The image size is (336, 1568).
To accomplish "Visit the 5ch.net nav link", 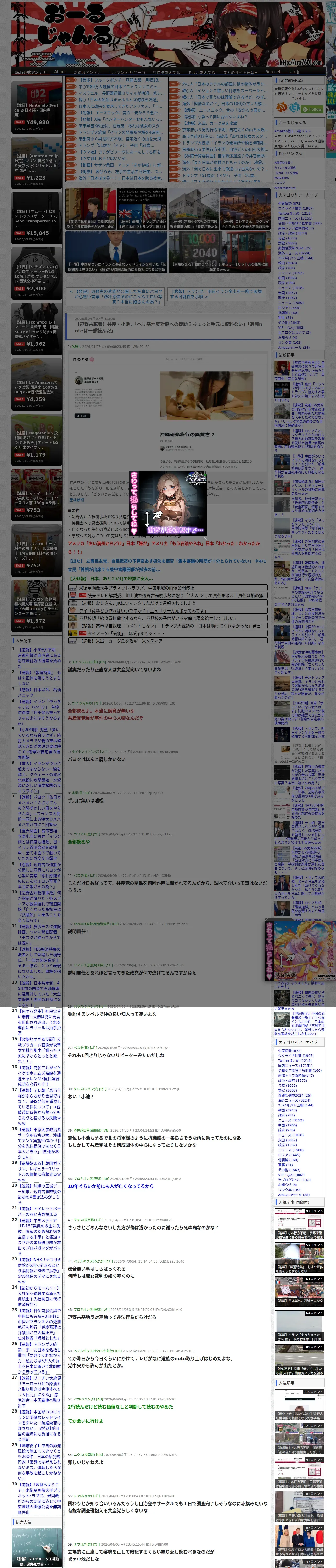I will click(x=273, y=72).
